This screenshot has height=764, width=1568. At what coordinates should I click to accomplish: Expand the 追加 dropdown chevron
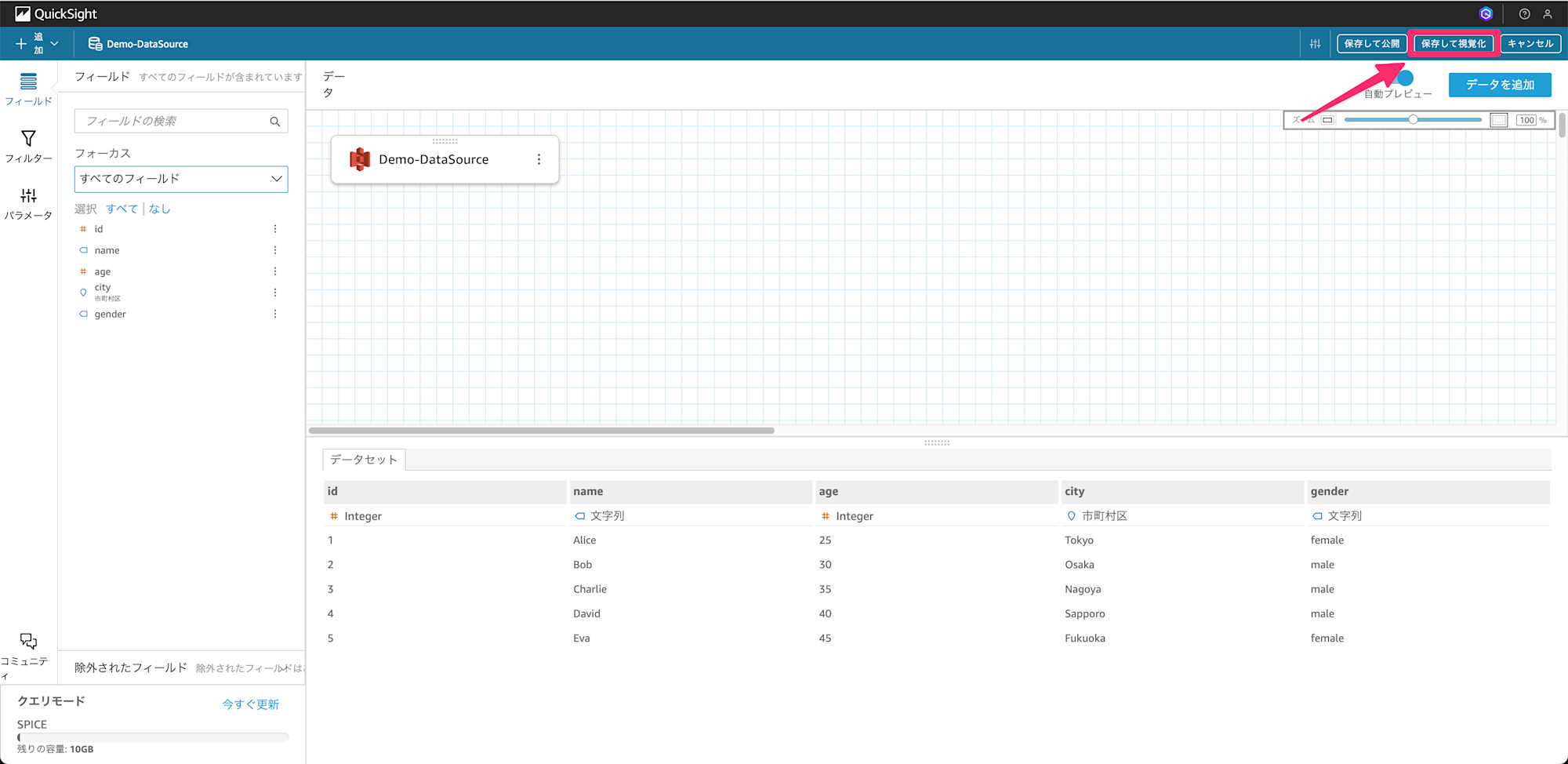(54, 44)
